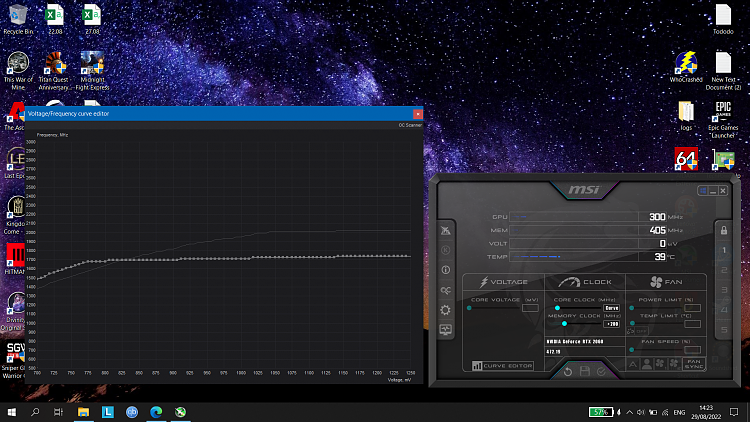Image resolution: width=750 pixels, height=422 pixels.
Task: Adjust the Temp Limit slider handle
Action: click(x=632, y=324)
